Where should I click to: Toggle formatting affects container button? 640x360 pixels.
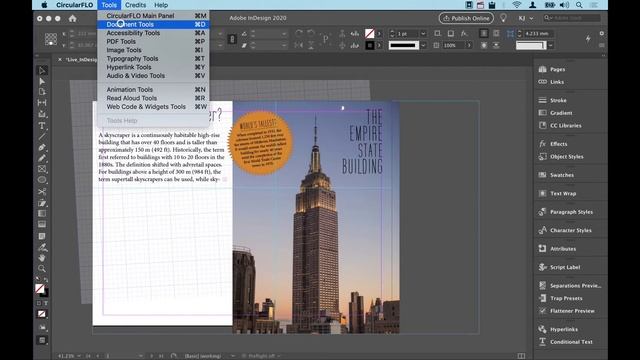click(39, 303)
